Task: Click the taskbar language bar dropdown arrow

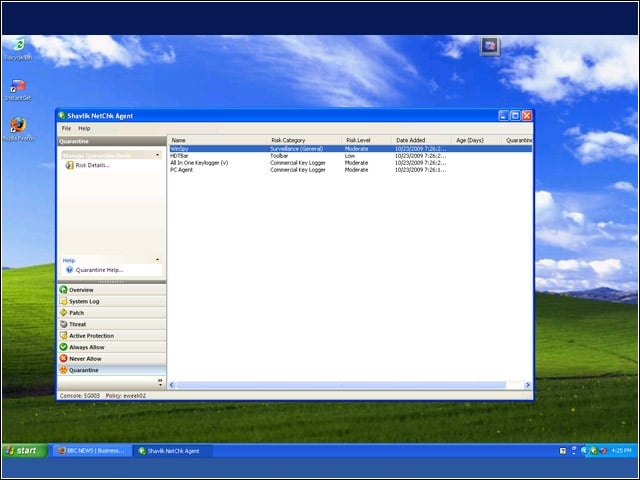Action: click(x=574, y=451)
